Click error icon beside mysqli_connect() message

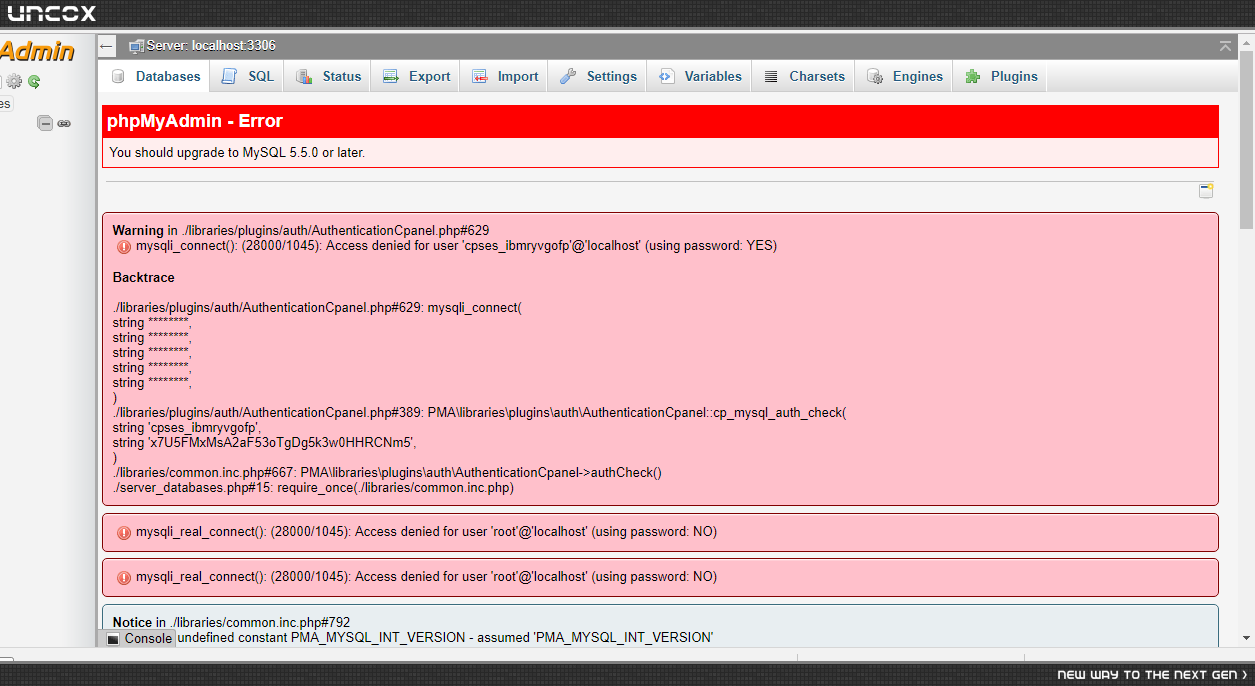click(124, 246)
